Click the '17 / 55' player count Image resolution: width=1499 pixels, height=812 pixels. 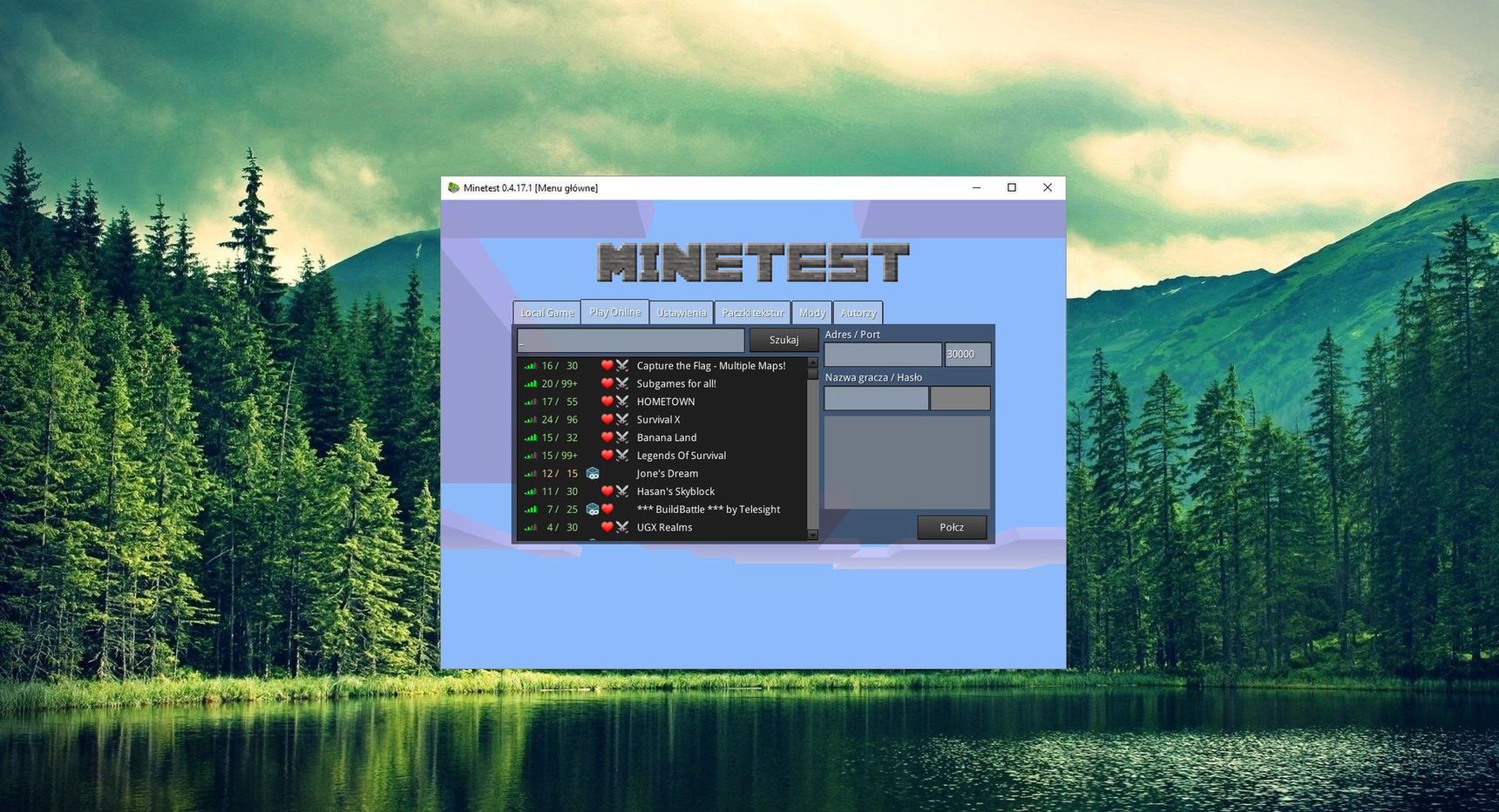point(560,402)
